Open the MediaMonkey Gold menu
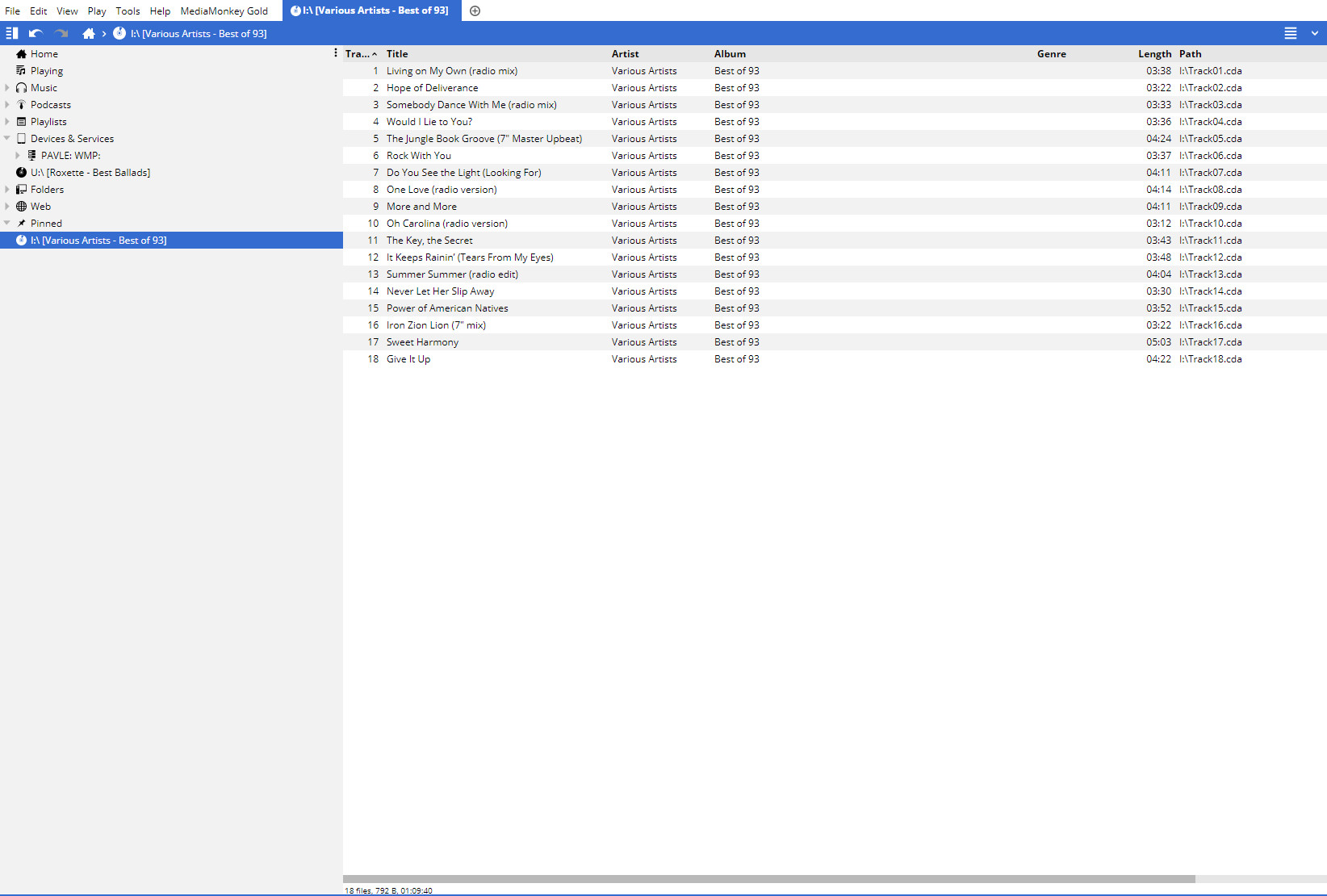The image size is (1327, 896). (224, 10)
